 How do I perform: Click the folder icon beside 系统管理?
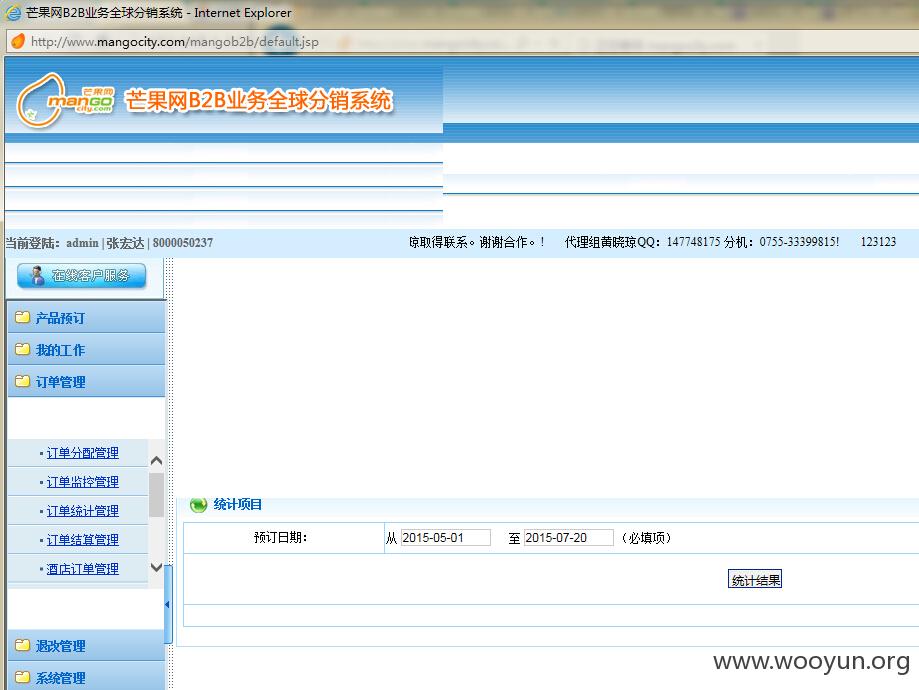(x=22, y=678)
